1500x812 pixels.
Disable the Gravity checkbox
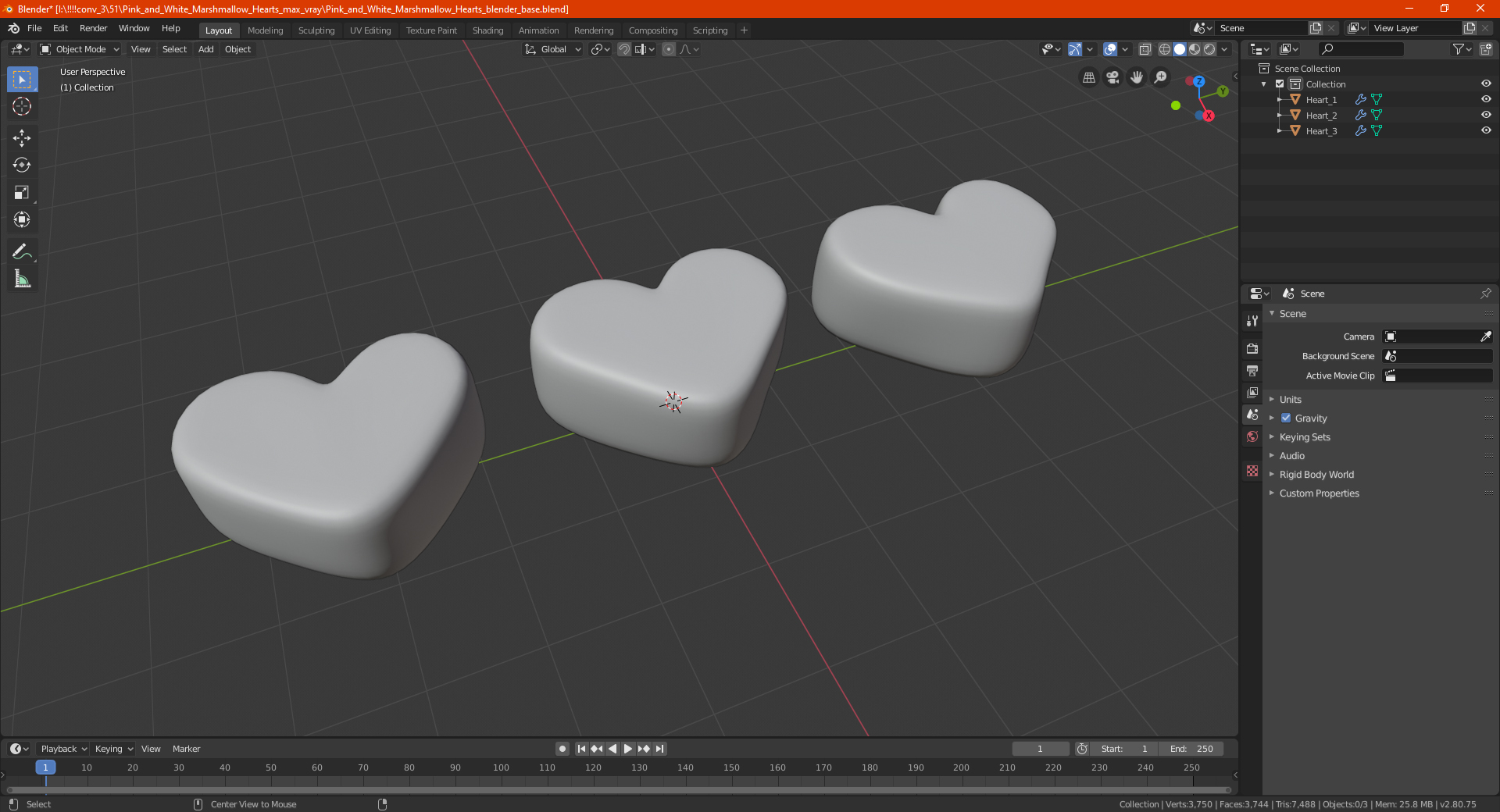coord(1286,418)
